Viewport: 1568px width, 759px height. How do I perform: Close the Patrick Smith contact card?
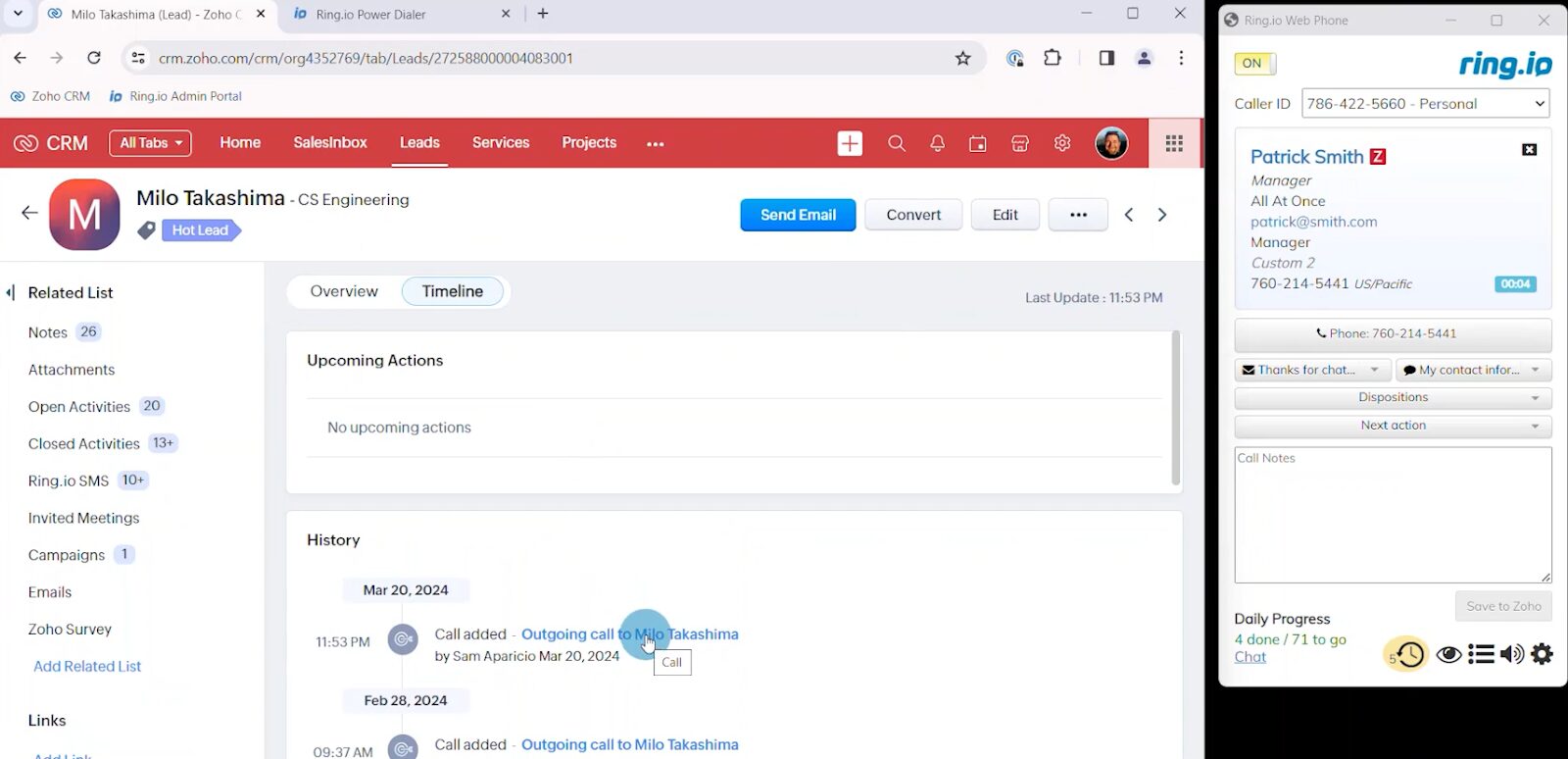(1529, 150)
